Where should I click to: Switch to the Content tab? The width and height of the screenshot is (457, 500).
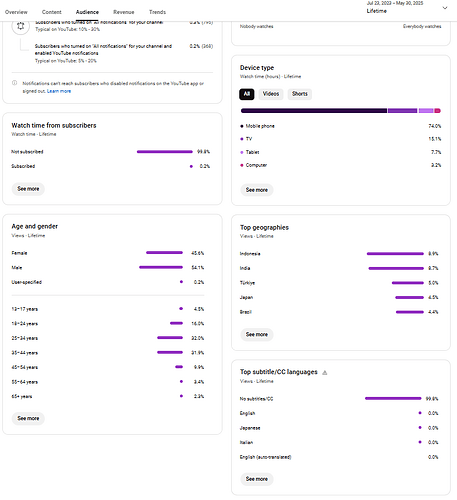[52, 12]
